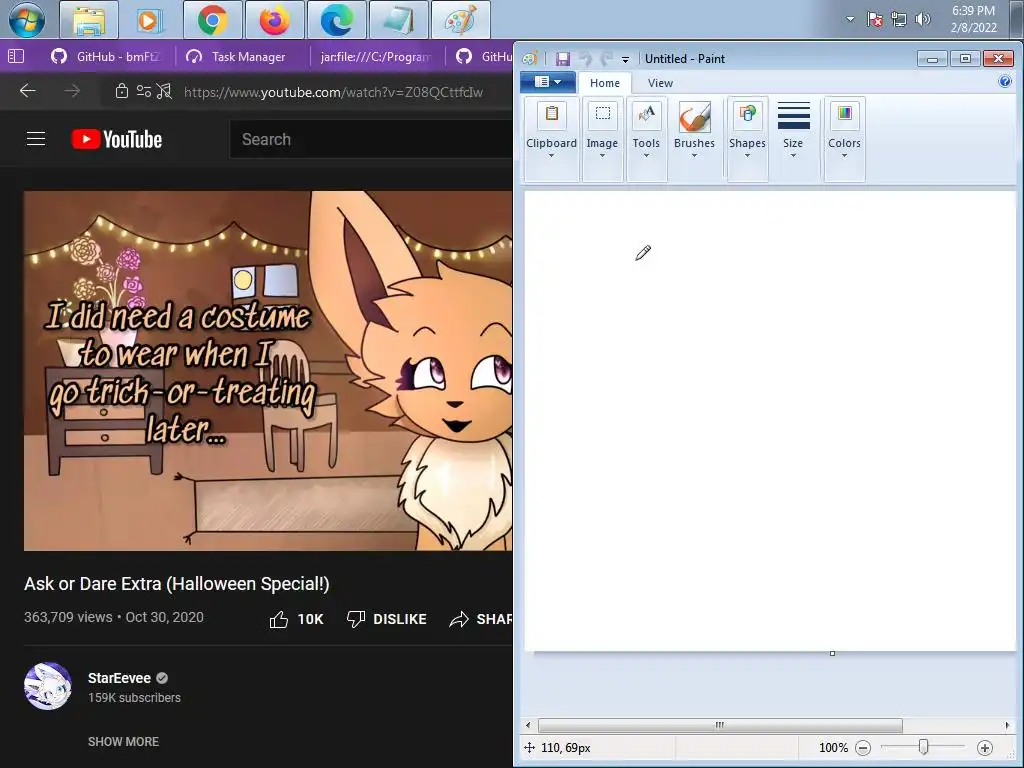Go back with the browser back arrow

point(27,91)
